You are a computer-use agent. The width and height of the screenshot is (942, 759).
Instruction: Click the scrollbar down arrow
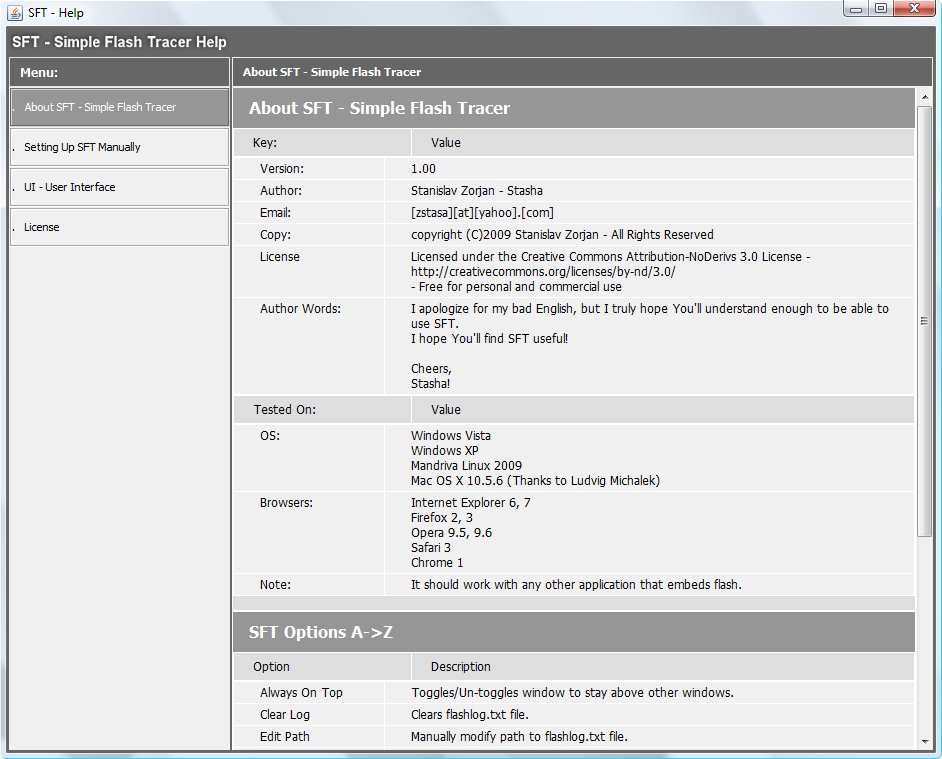point(925,742)
